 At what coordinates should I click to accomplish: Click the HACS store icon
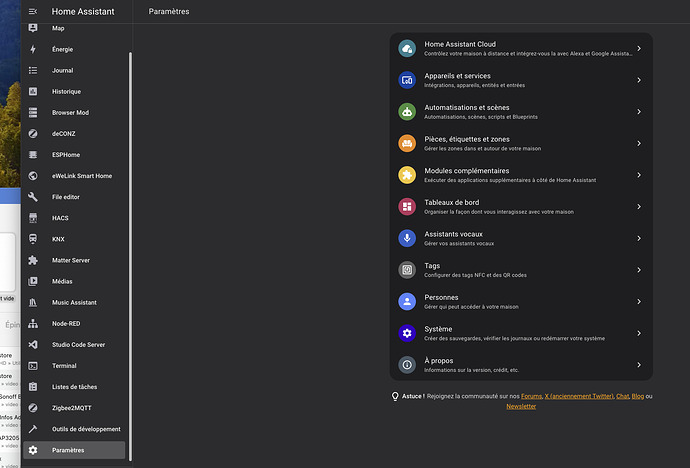tap(33, 218)
